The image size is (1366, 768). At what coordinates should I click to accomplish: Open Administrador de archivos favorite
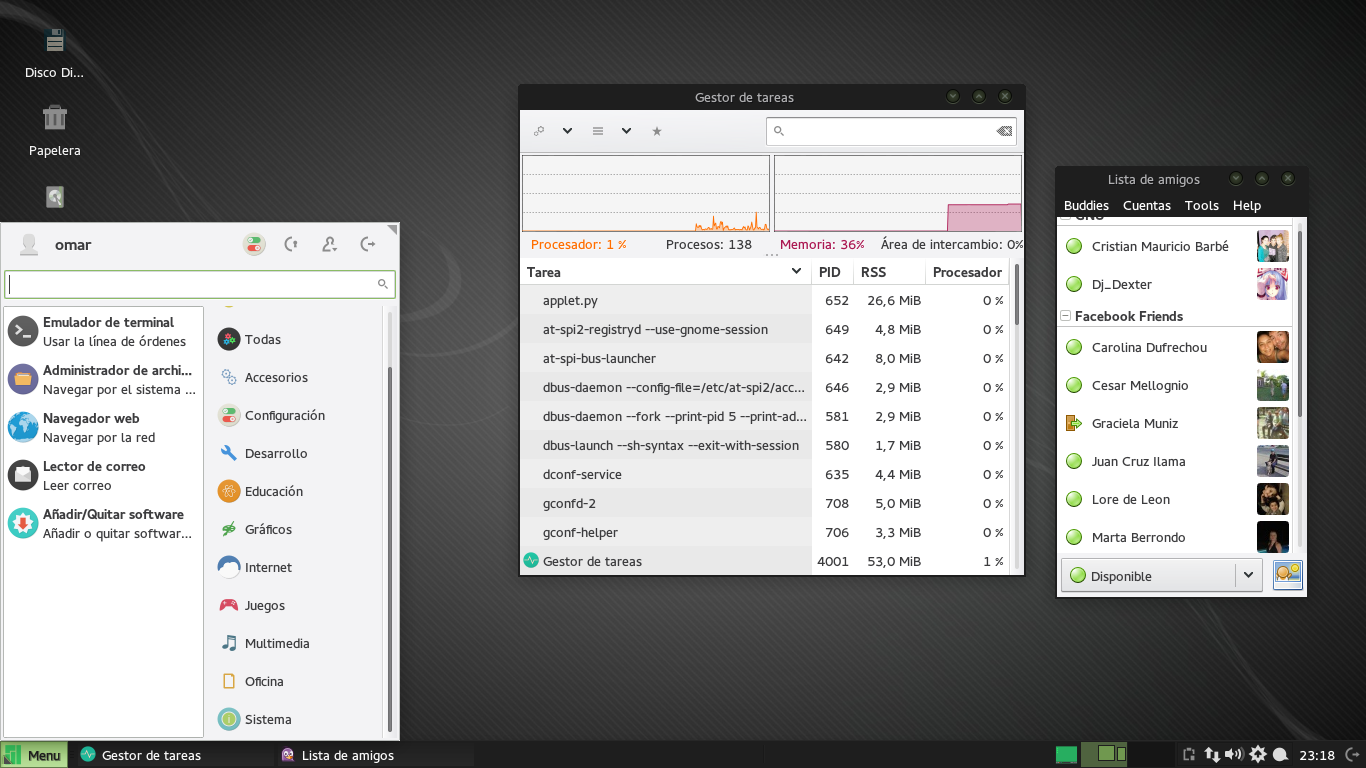click(x=103, y=380)
